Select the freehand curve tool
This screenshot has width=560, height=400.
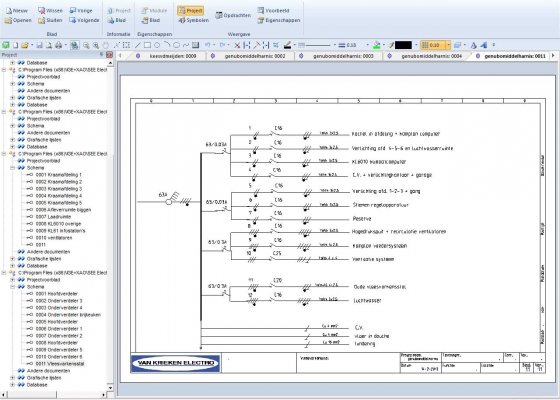click(x=186, y=45)
